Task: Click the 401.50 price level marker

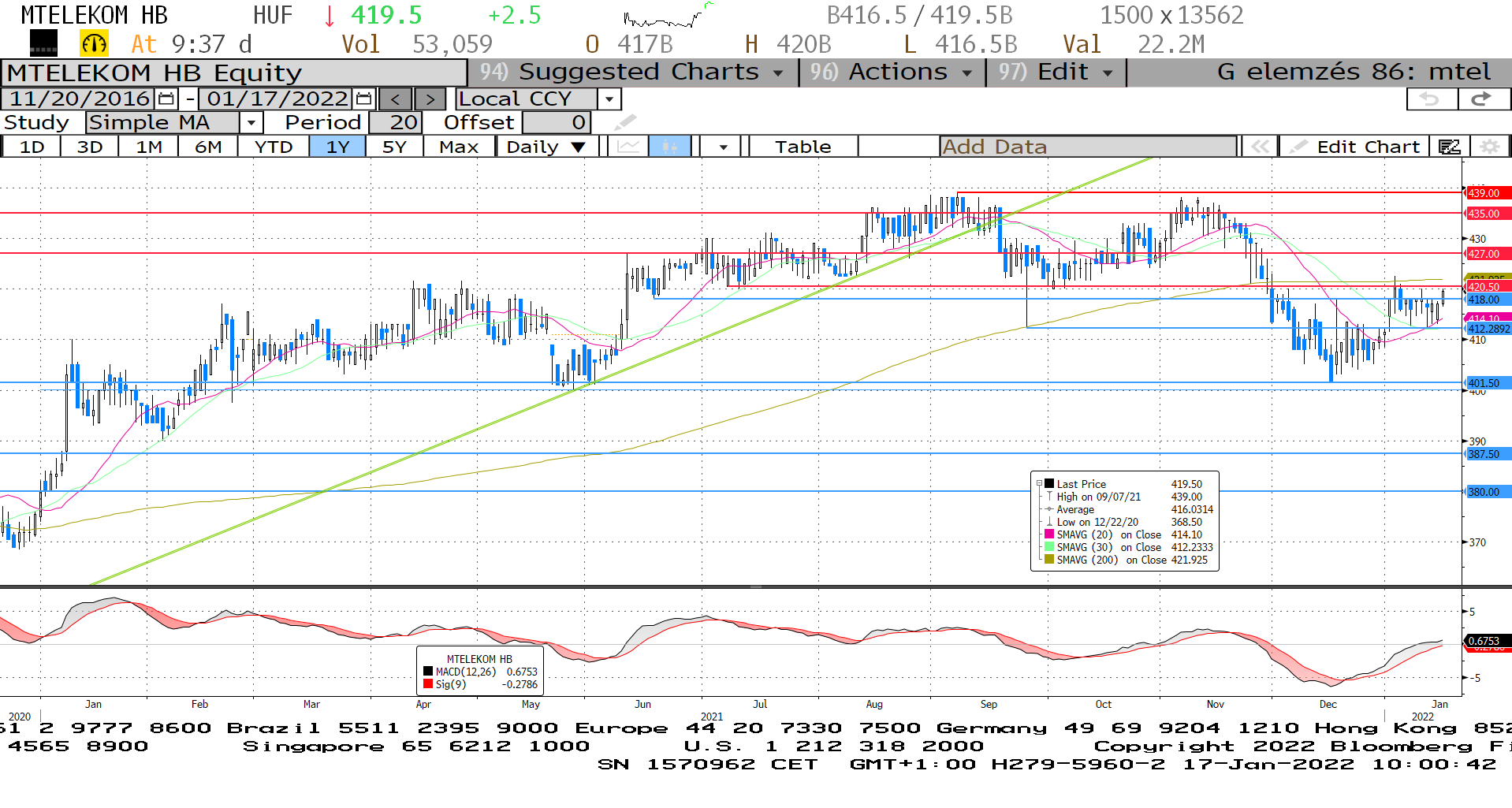Action: coord(1487,383)
